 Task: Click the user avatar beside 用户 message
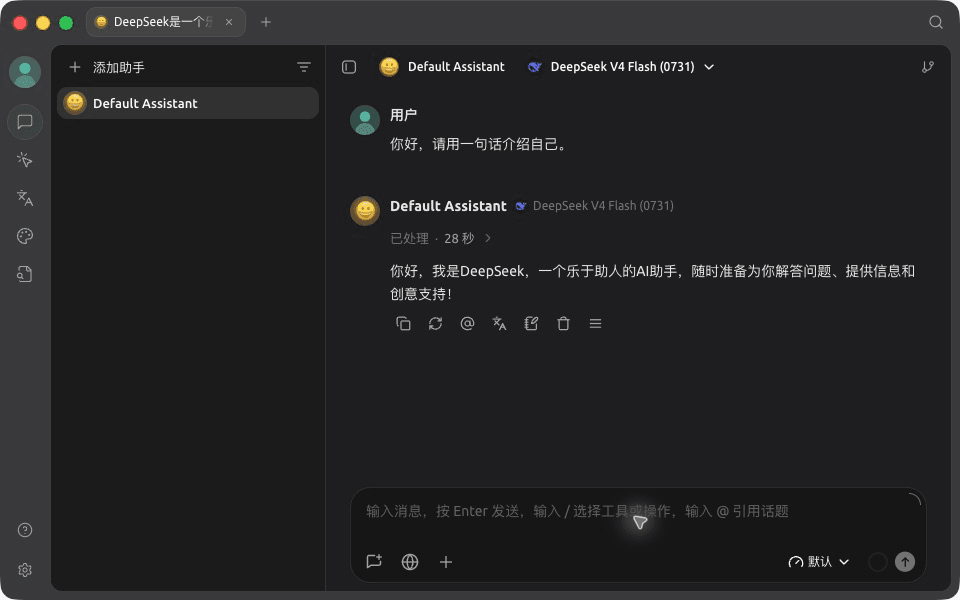[x=365, y=119]
